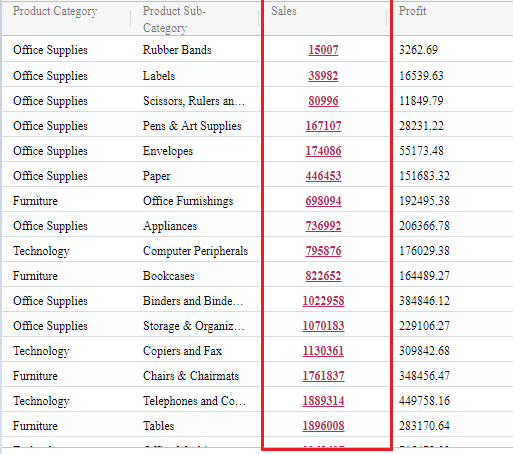Click the Copiers and Fax link 1130361

coord(323,351)
